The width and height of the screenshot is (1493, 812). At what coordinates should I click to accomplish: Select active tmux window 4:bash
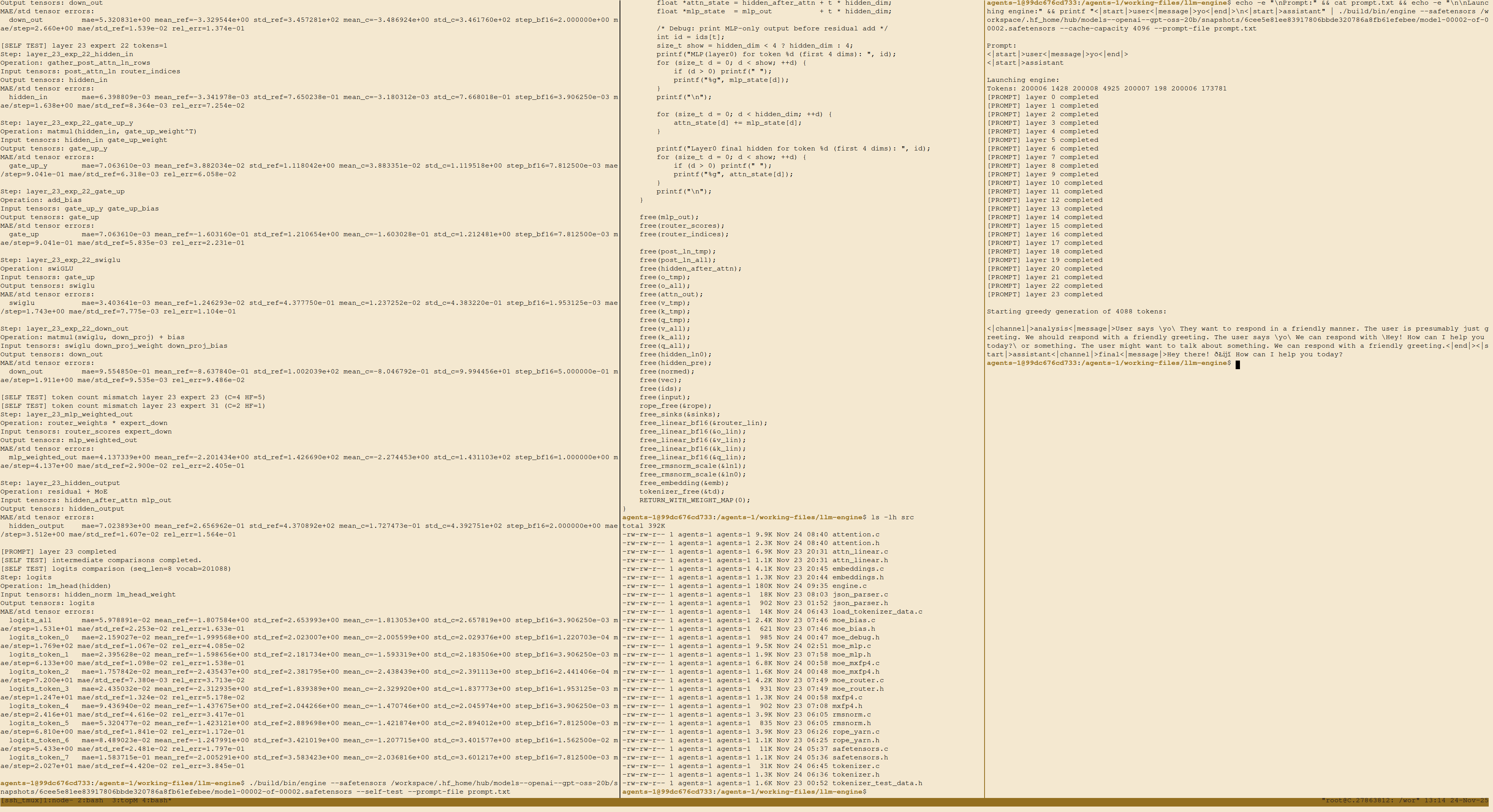(x=156, y=800)
